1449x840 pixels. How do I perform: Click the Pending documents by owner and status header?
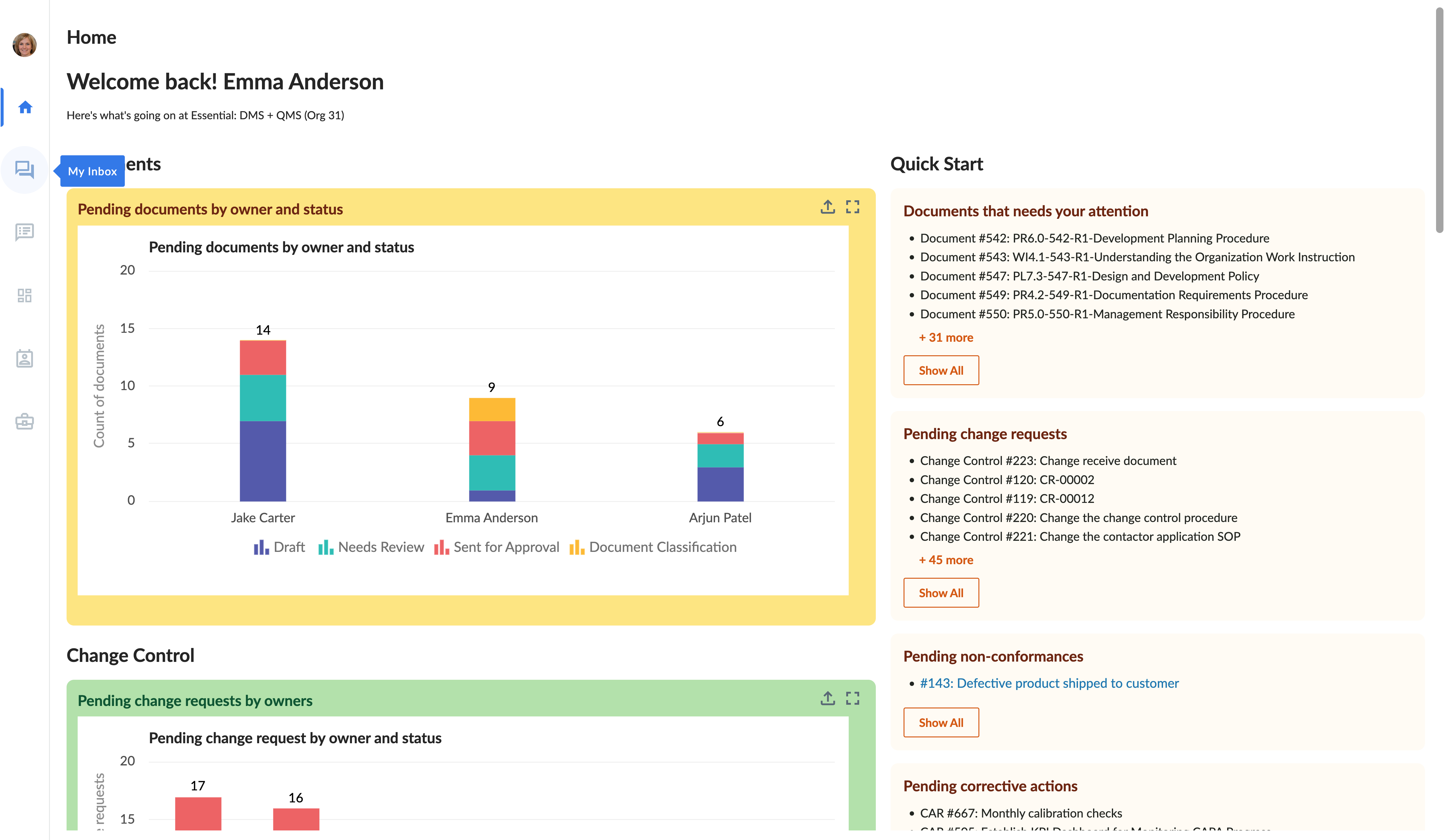[210, 209]
